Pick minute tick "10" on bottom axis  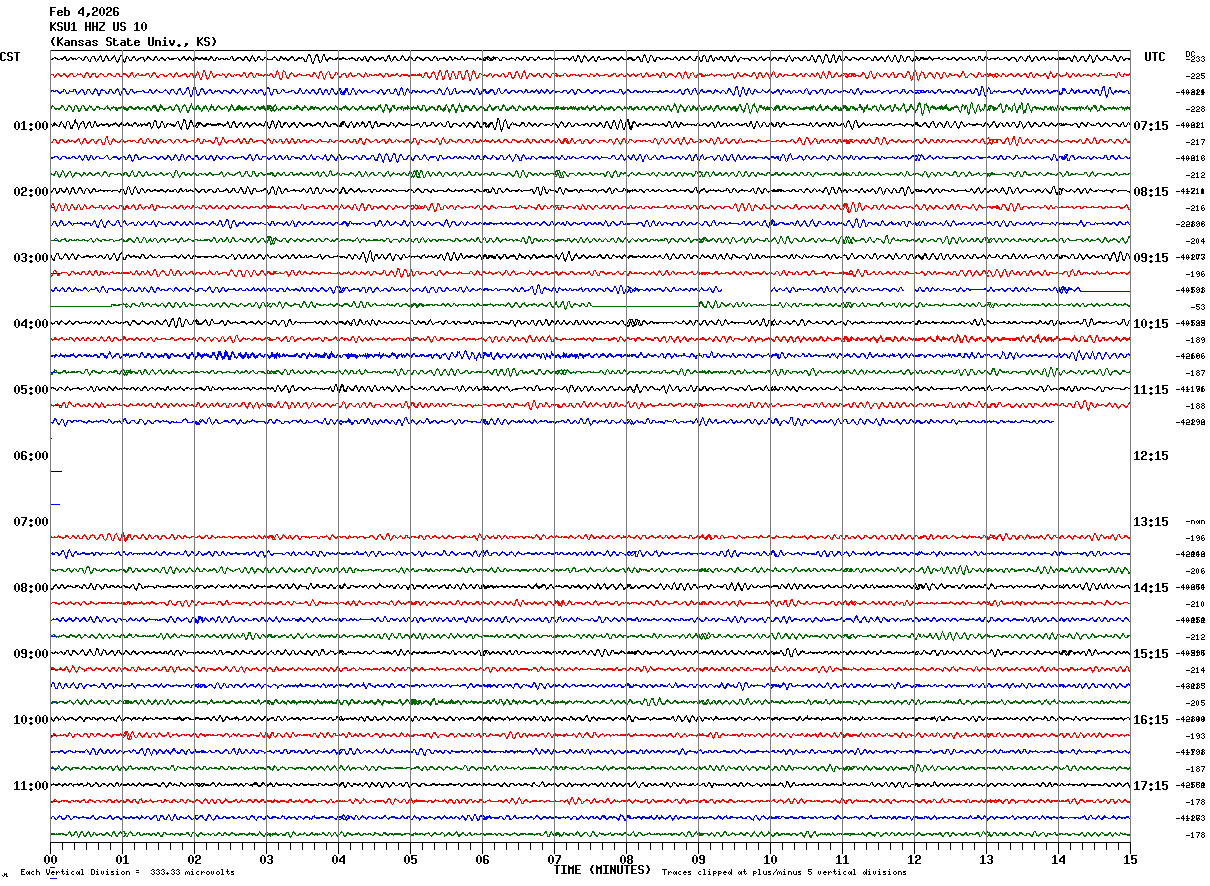(x=770, y=859)
